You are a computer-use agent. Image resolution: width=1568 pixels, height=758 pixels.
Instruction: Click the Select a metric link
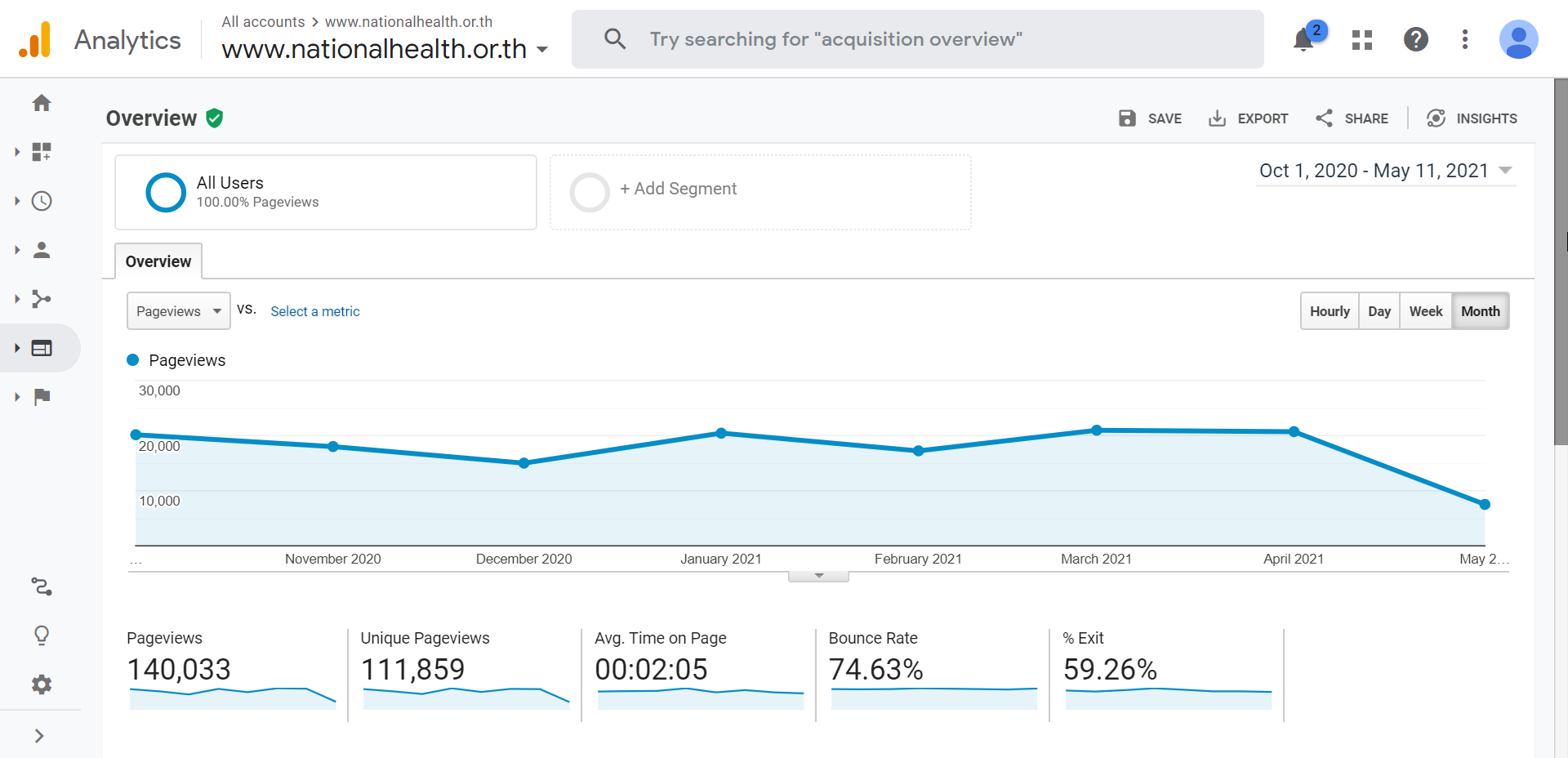315,311
